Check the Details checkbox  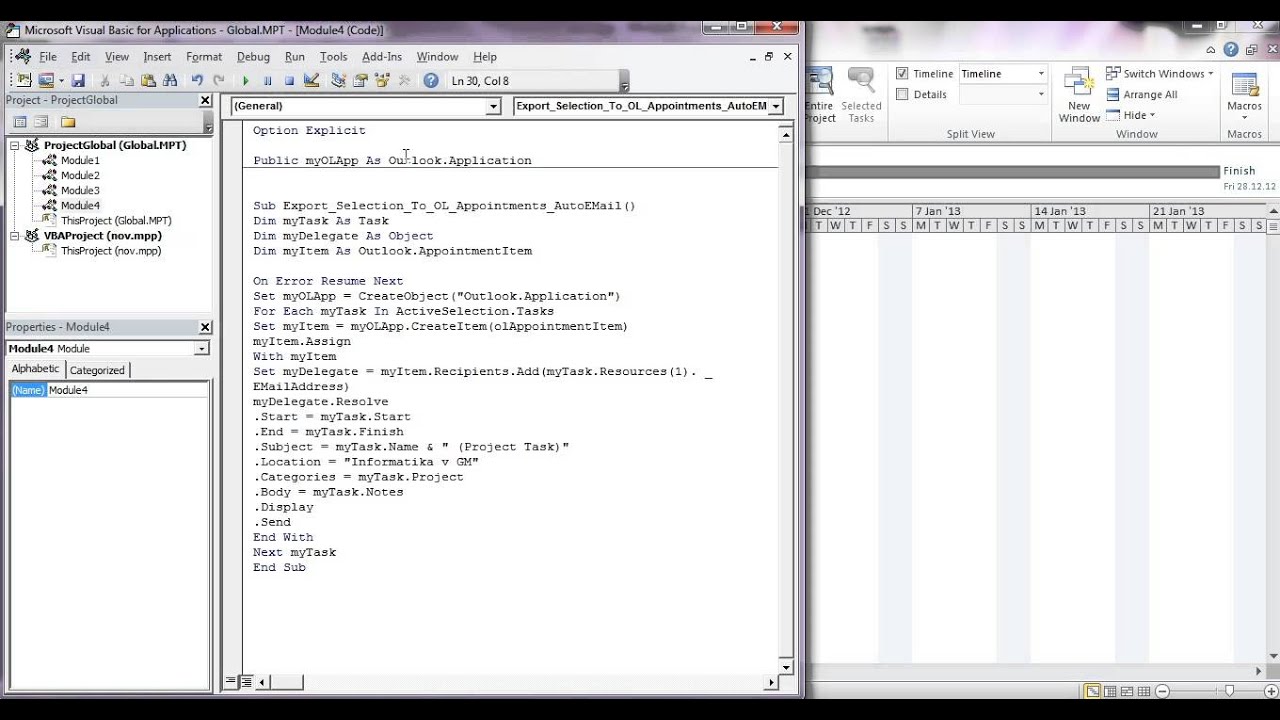click(x=902, y=94)
